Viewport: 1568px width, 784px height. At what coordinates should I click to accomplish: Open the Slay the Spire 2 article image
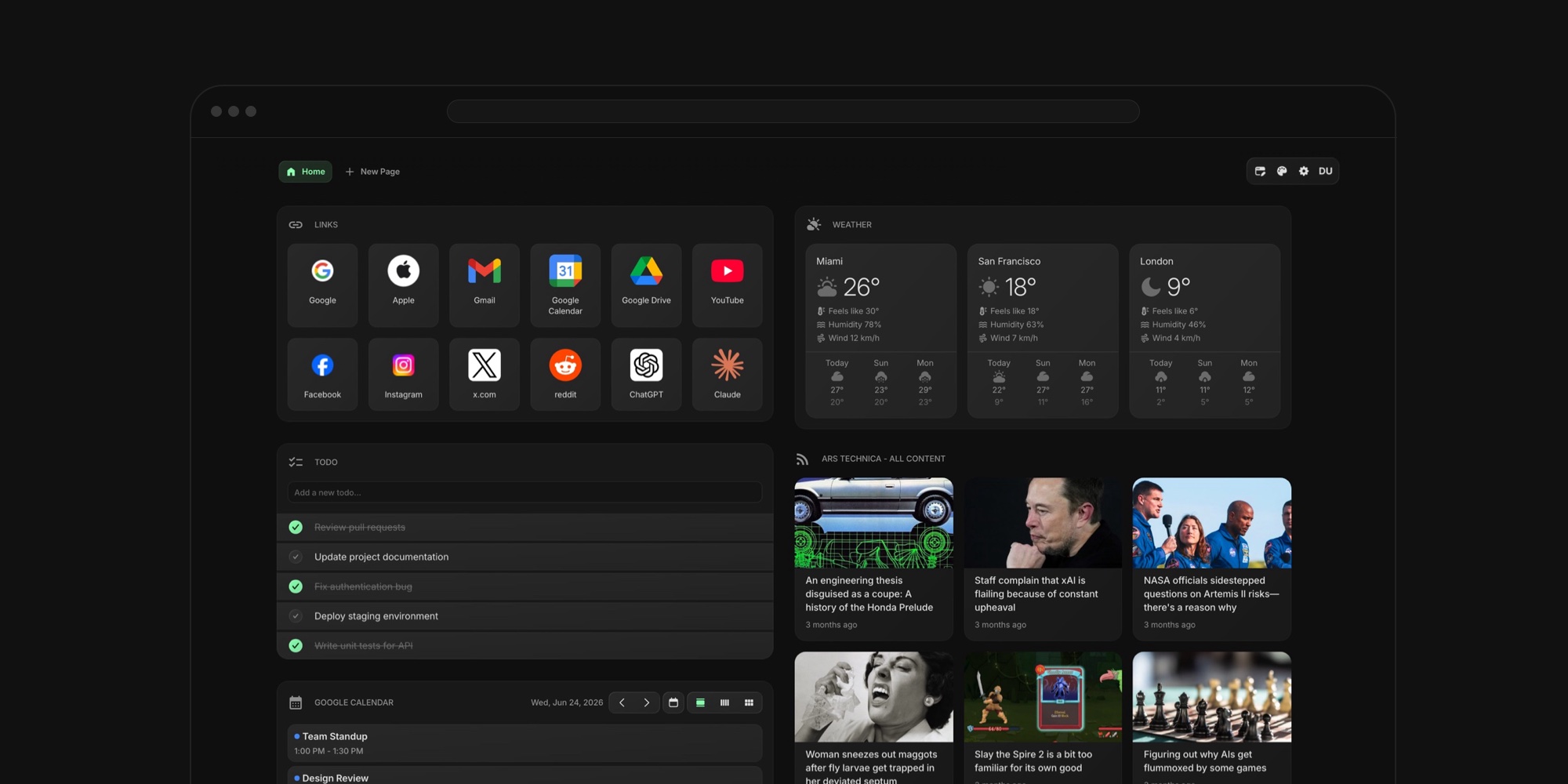point(1043,697)
